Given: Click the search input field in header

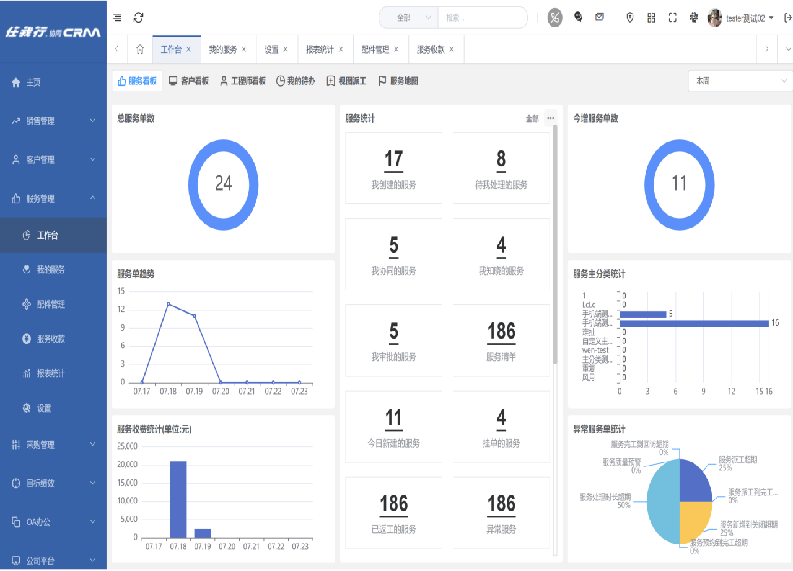Looking at the screenshot, I should pos(482,17).
